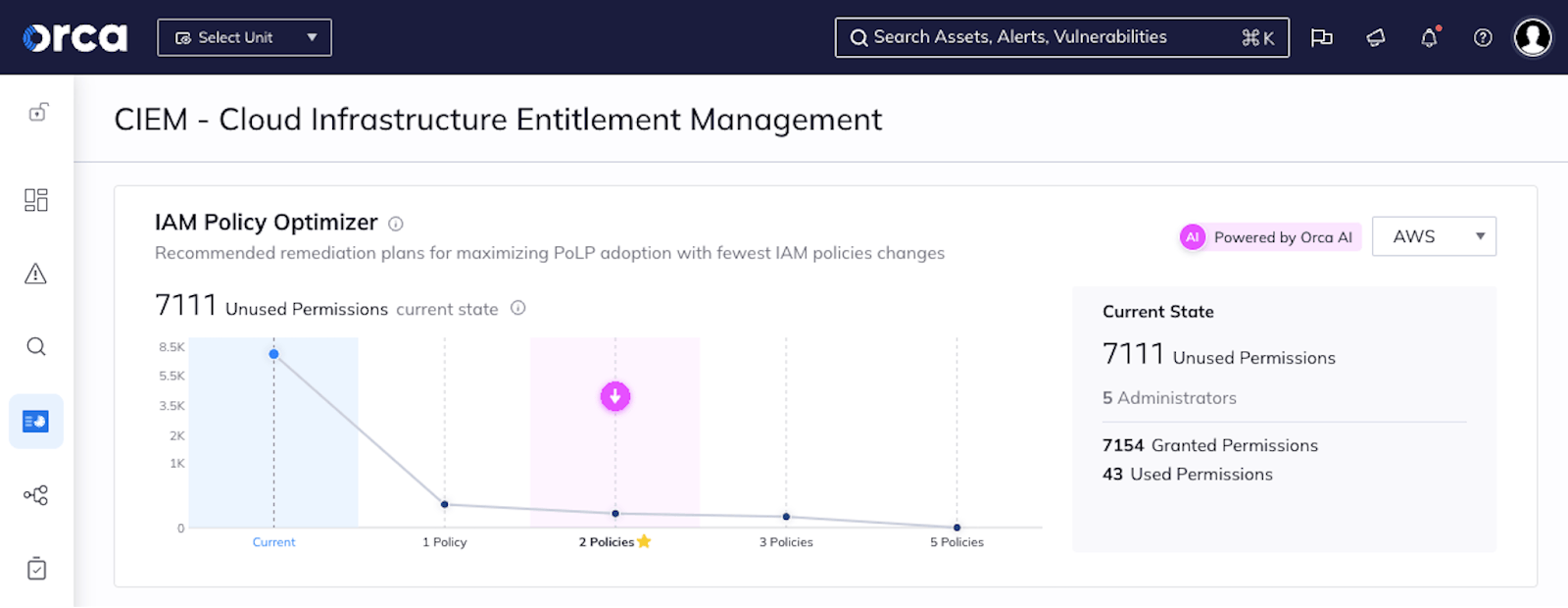Select the 2 Policies data point

point(615,513)
